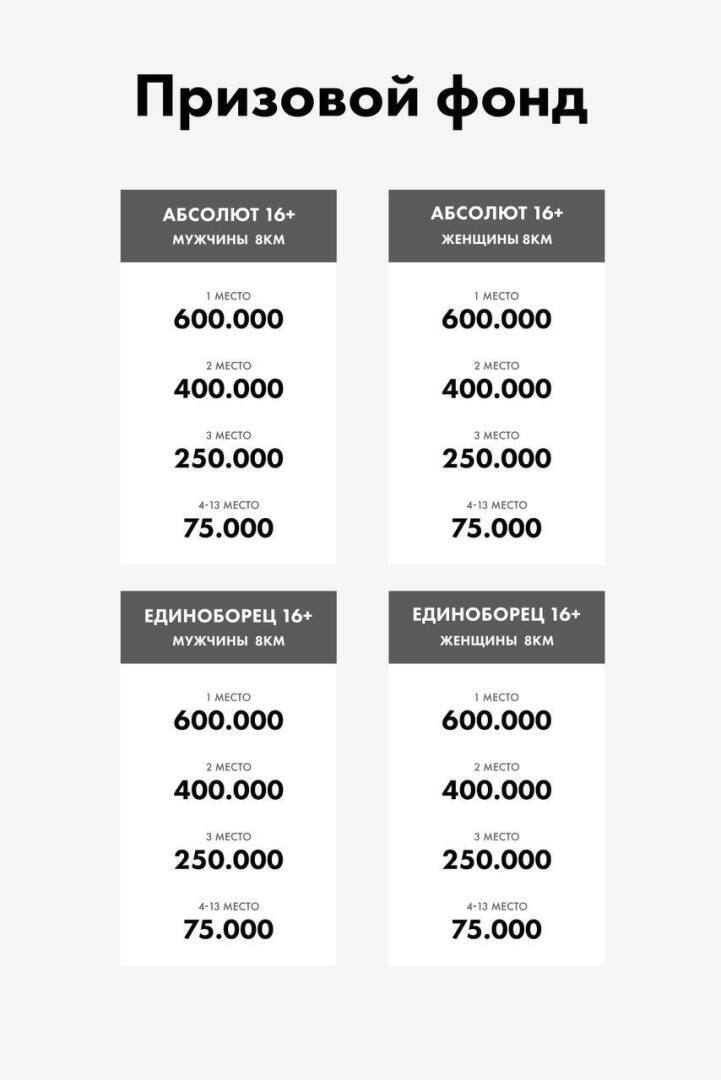Select 600.000 first-place prize in Единоборец Мужчины
721x1080 pixels.
tap(228, 721)
